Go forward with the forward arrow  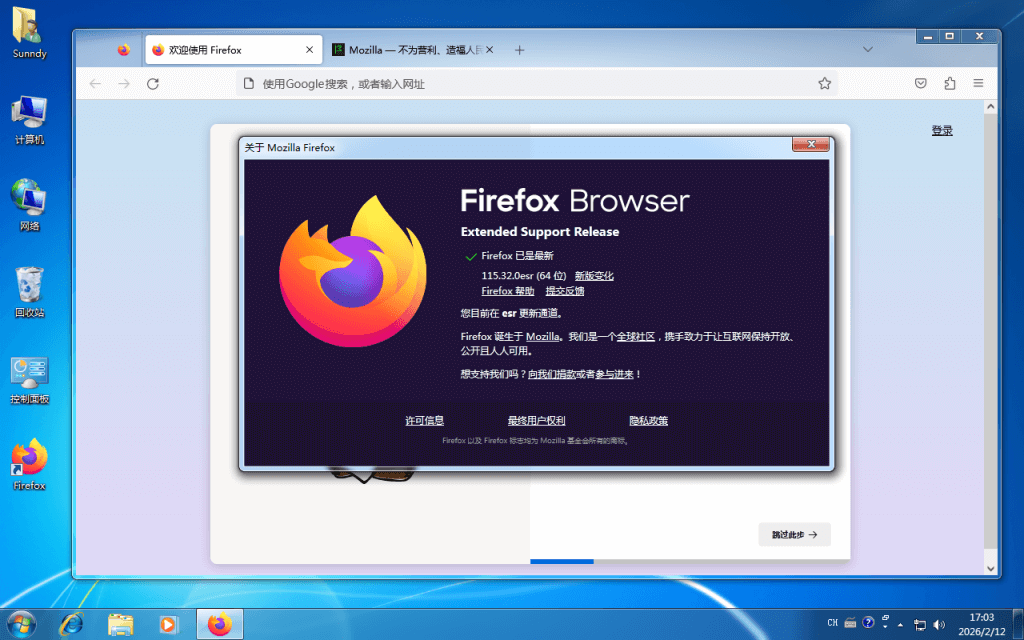(124, 84)
